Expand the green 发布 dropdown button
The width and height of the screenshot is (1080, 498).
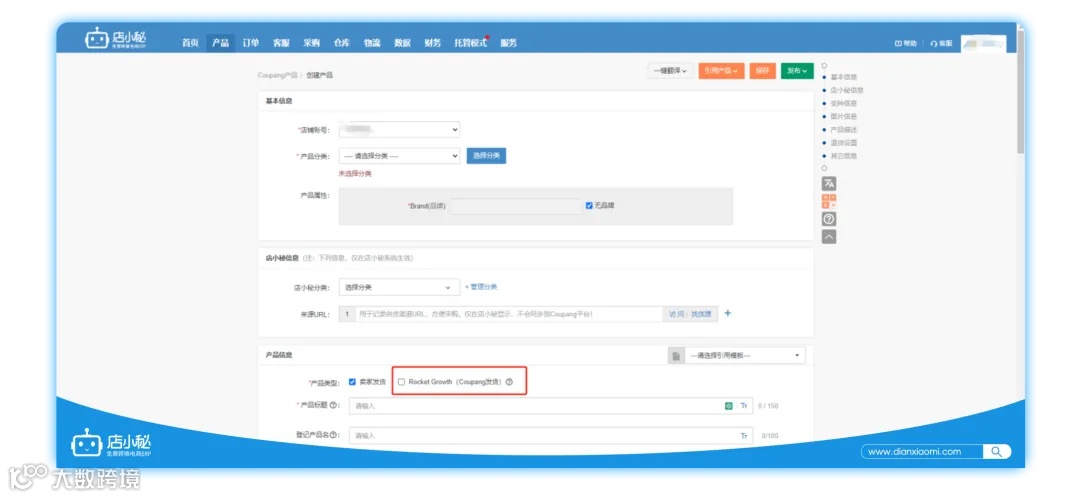click(x=797, y=71)
